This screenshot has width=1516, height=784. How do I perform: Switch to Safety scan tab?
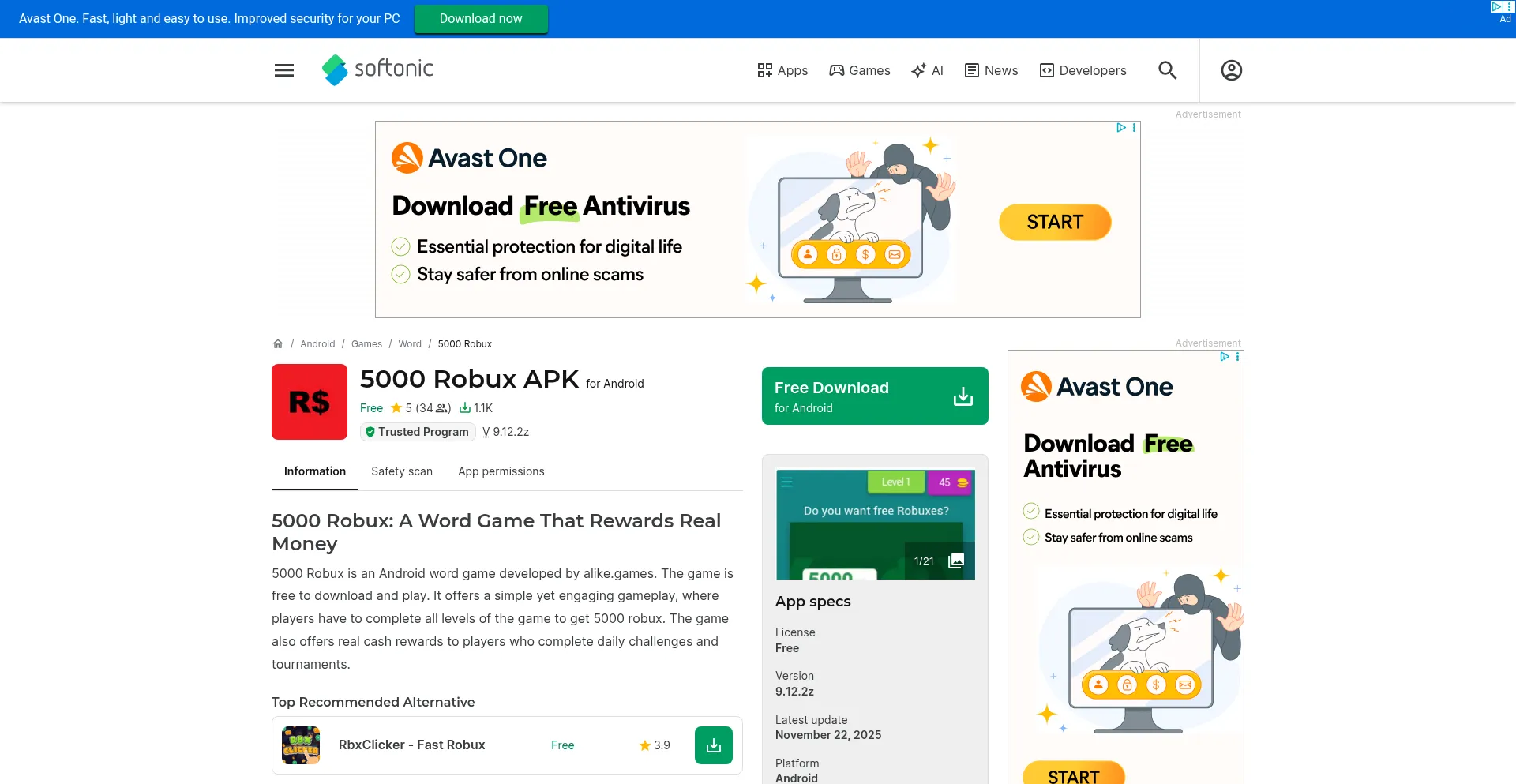402,471
